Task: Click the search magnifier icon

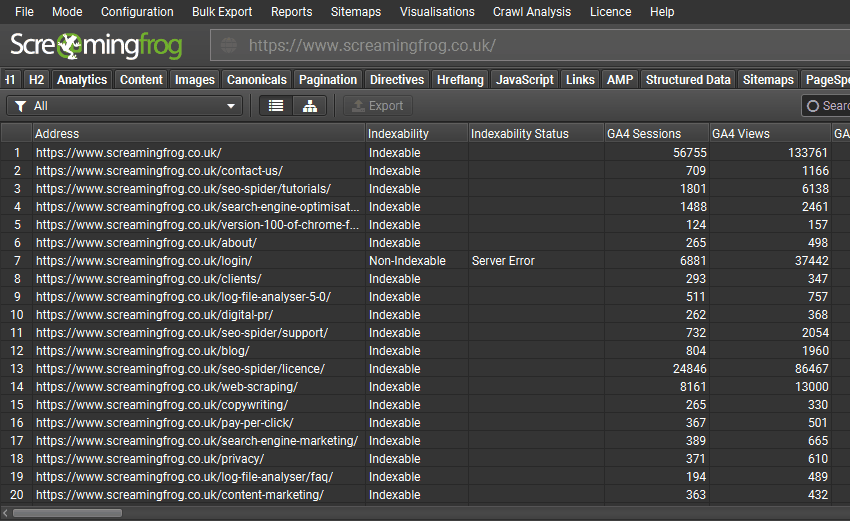Action: 813,106
